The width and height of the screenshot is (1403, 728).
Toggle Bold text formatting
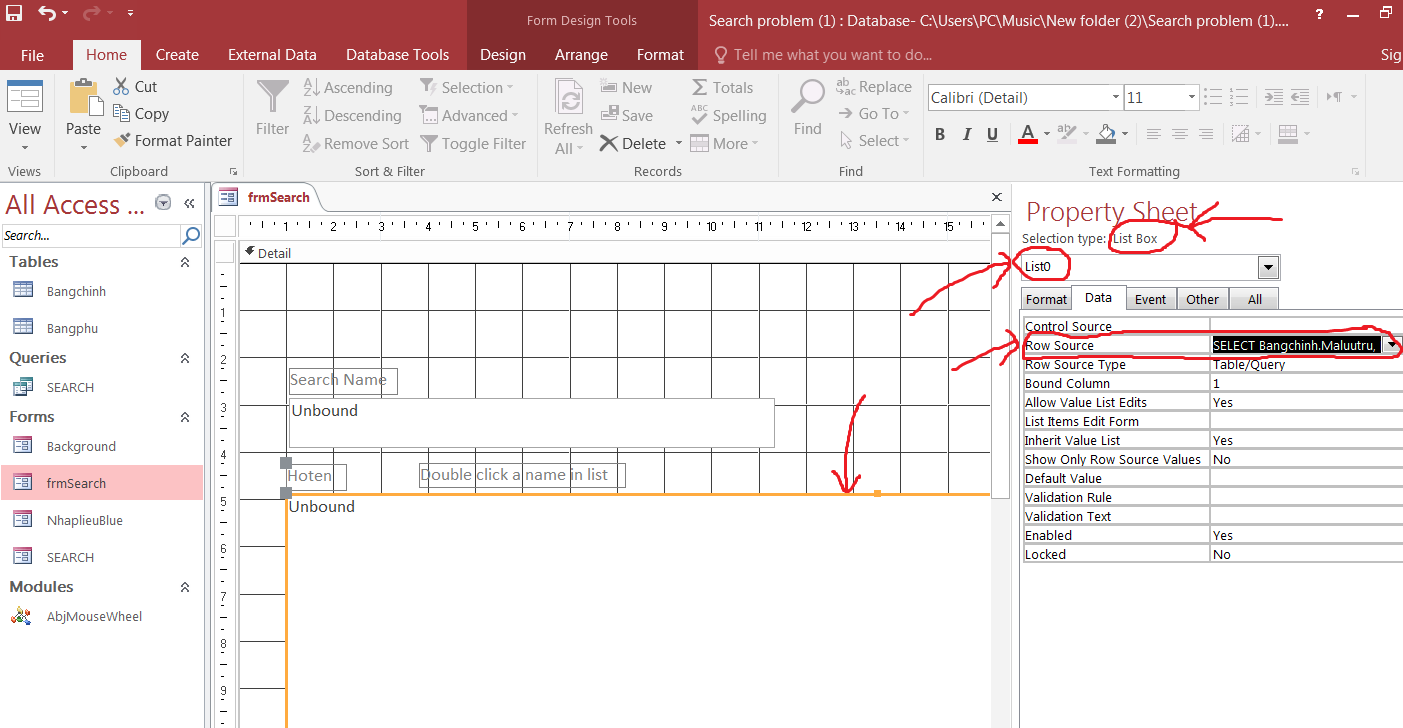pyautogui.click(x=940, y=134)
